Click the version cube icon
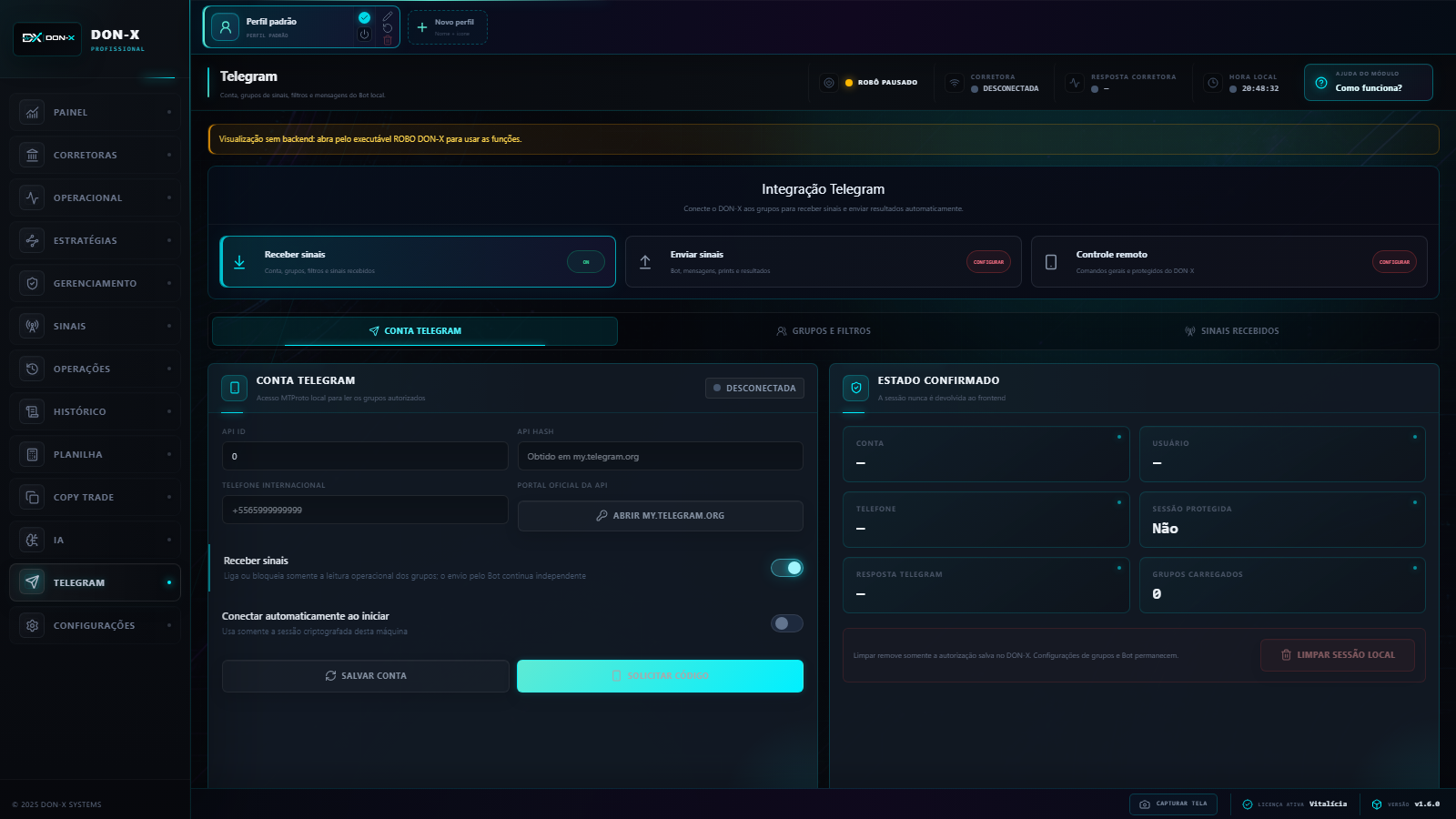The height and width of the screenshot is (819, 1456). click(1377, 804)
